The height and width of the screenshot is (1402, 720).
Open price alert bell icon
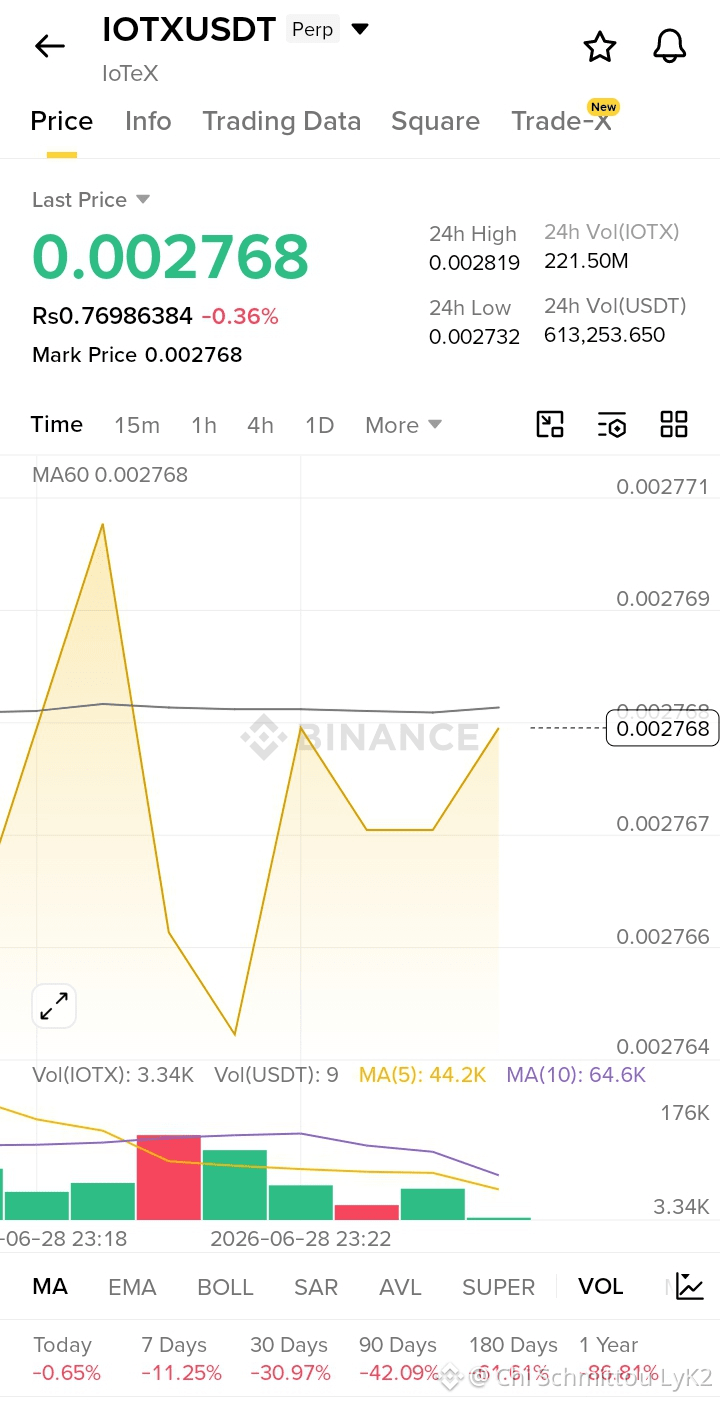tap(669, 46)
